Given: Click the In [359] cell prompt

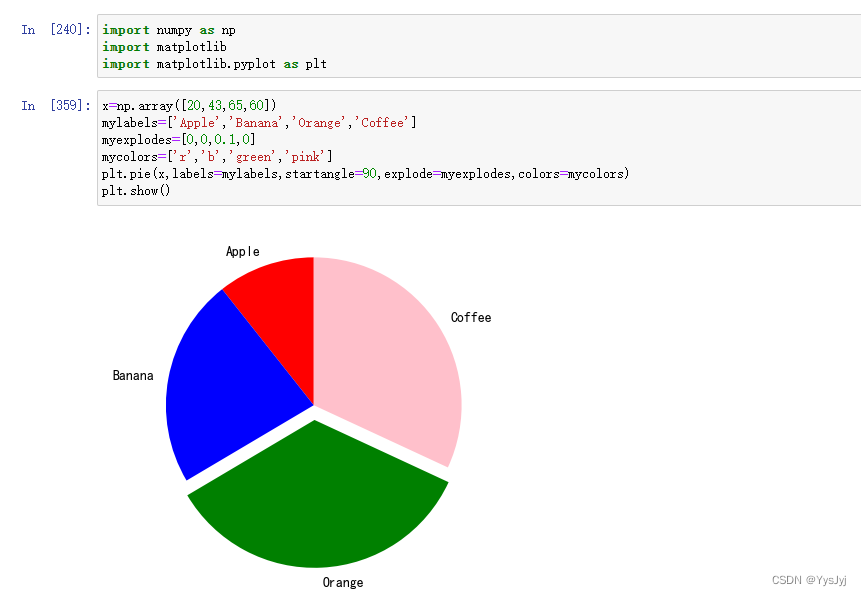Looking at the screenshot, I should click(56, 105).
